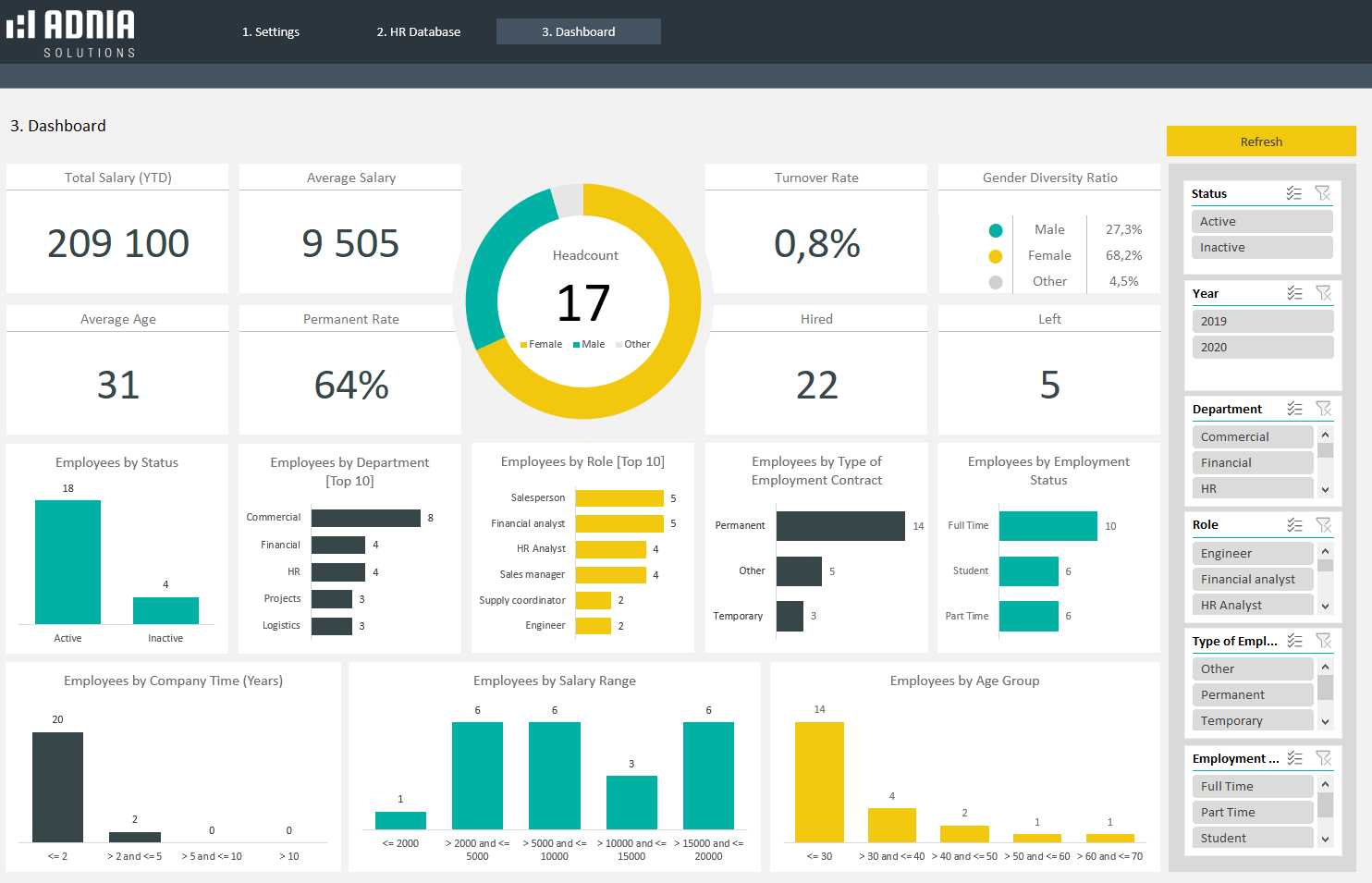
Task: Click the teal Male legend dot
Action: click(x=996, y=229)
